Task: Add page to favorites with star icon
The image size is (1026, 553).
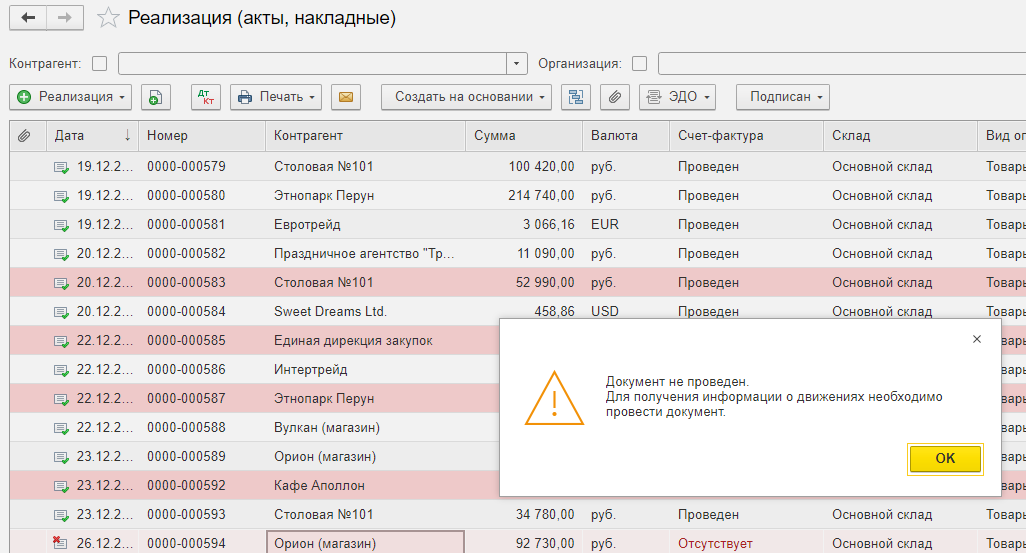Action: point(108,18)
